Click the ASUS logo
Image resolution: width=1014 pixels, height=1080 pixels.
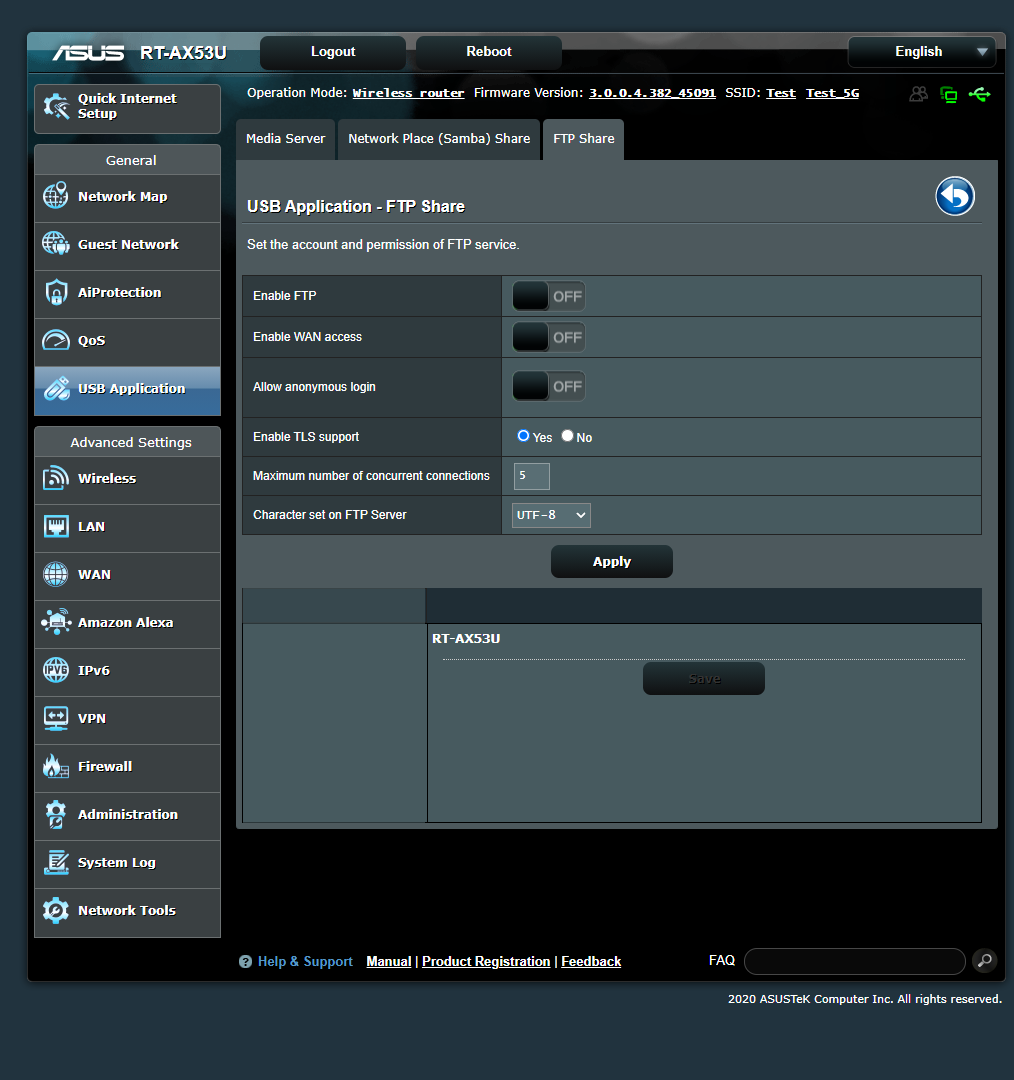coord(89,53)
